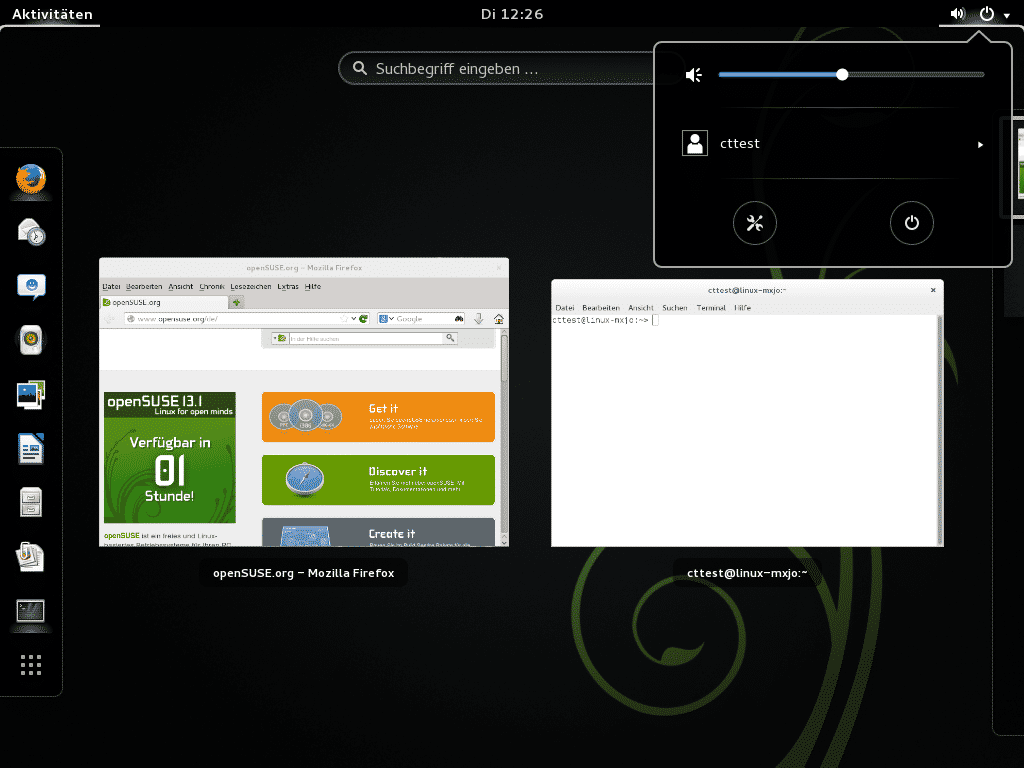The height and width of the screenshot is (768, 1024).
Task: Click the volume icon in top bar
Action: (957, 14)
